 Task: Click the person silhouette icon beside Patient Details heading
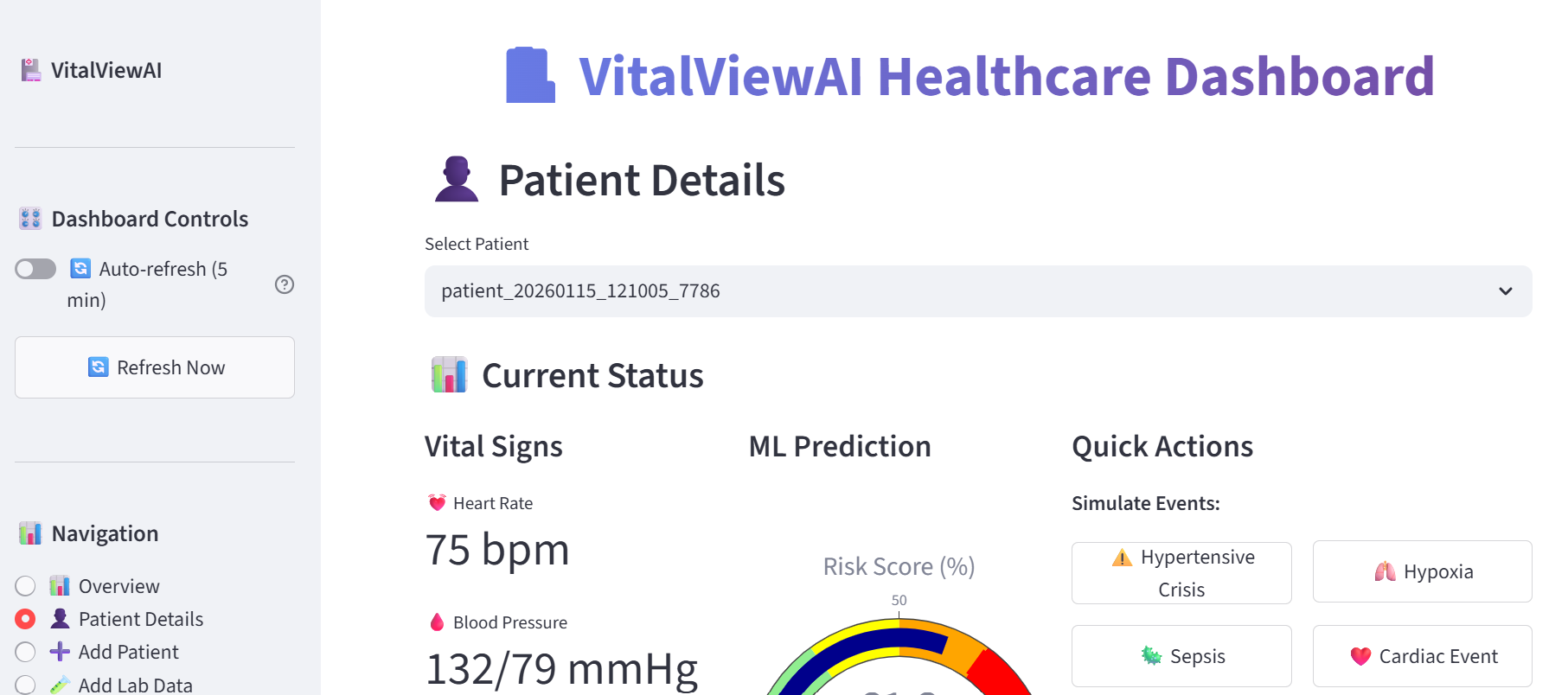pos(457,180)
